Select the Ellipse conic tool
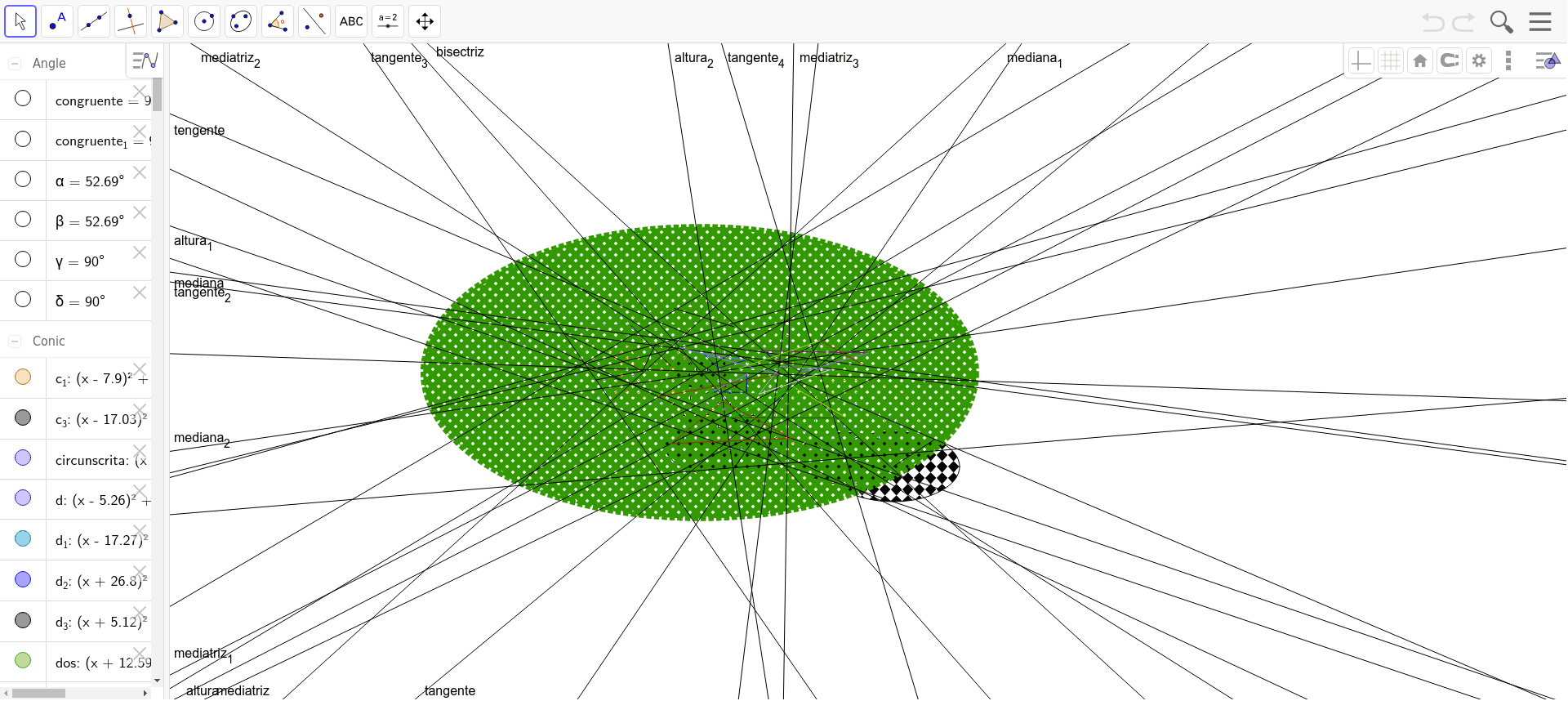Viewport: 1568px width, 701px height. pos(241,21)
